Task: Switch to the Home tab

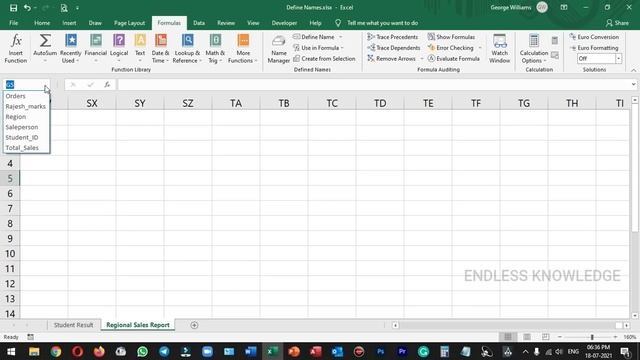Action: coord(42,23)
